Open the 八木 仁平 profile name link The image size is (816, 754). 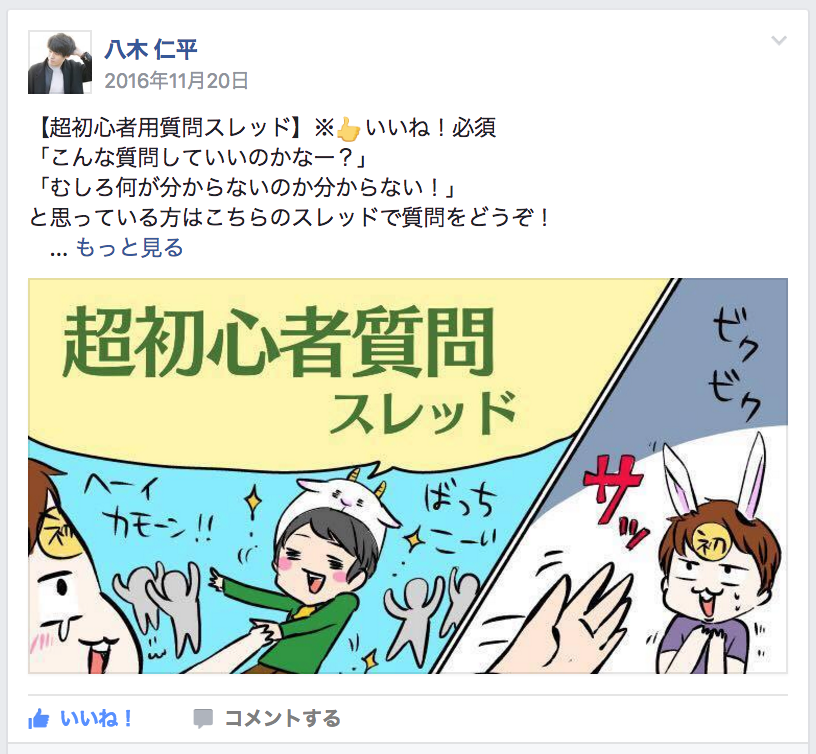tap(151, 50)
